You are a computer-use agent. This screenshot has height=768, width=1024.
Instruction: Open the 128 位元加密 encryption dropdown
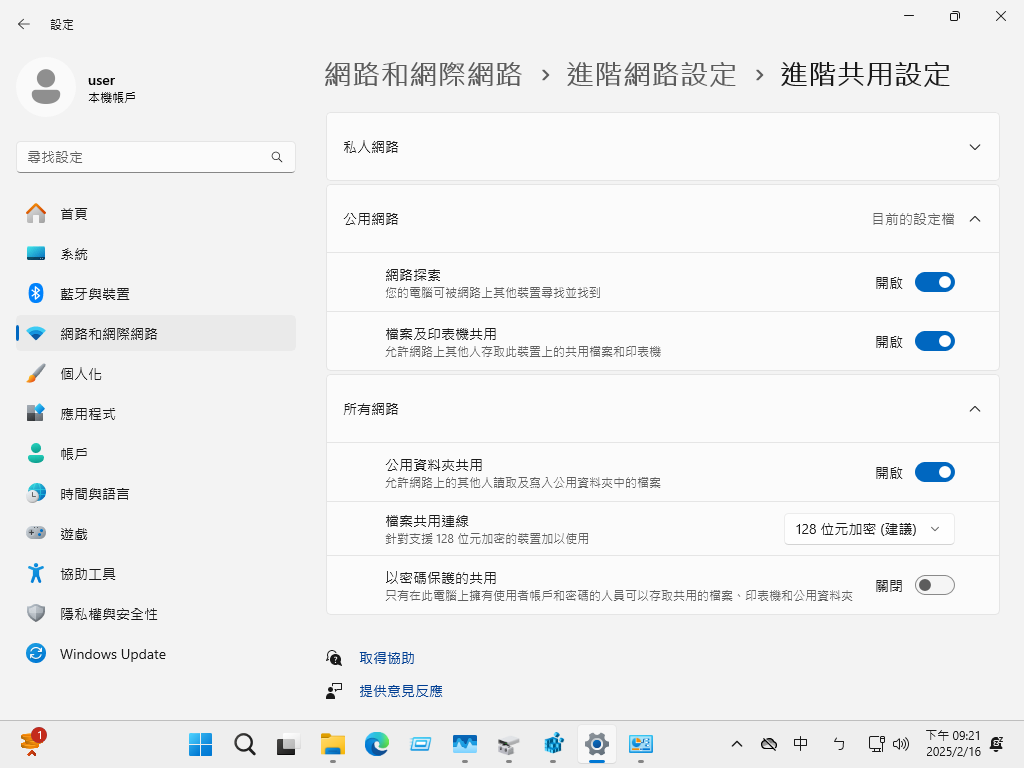(x=868, y=529)
